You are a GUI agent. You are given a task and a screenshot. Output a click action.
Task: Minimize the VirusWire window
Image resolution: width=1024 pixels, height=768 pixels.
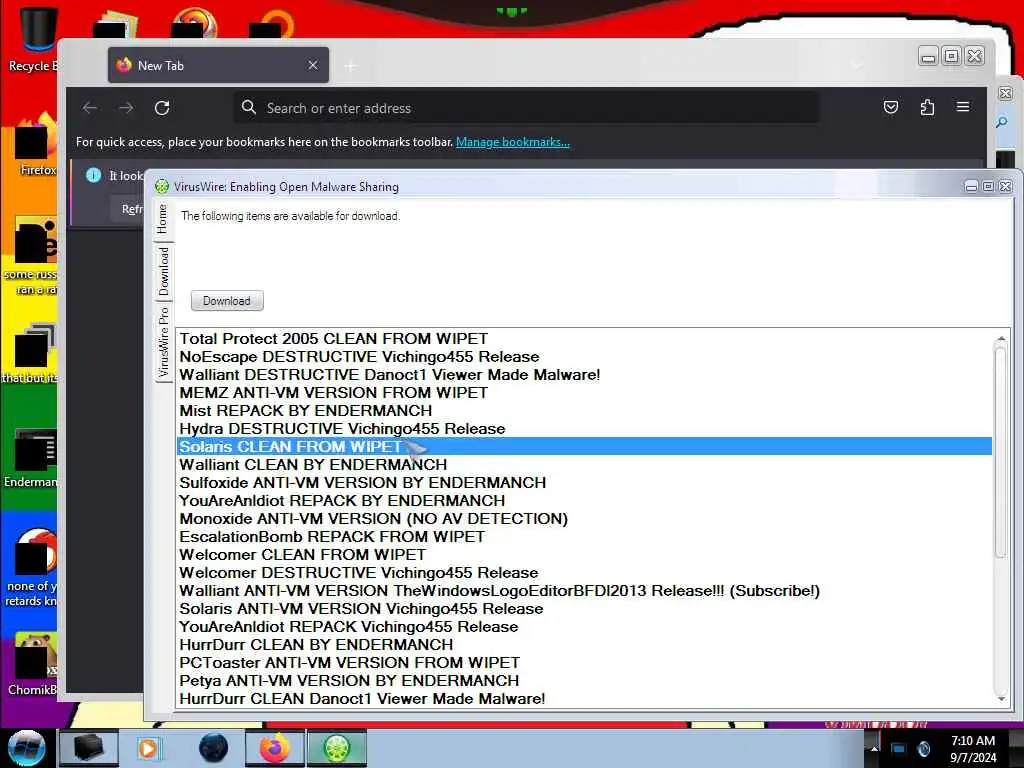pyautogui.click(x=971, y=187)
